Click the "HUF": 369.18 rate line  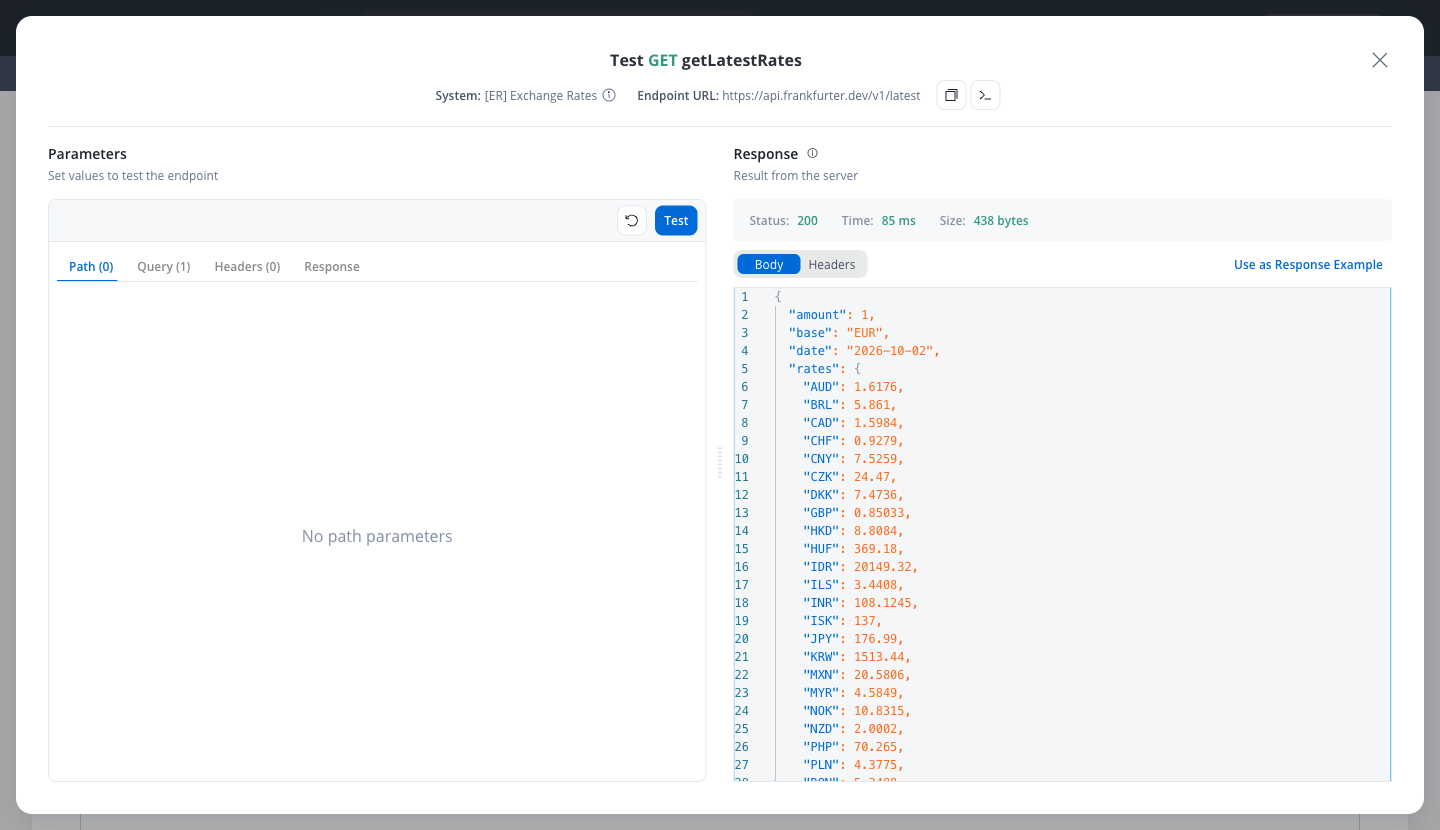(x=853, y=549)
